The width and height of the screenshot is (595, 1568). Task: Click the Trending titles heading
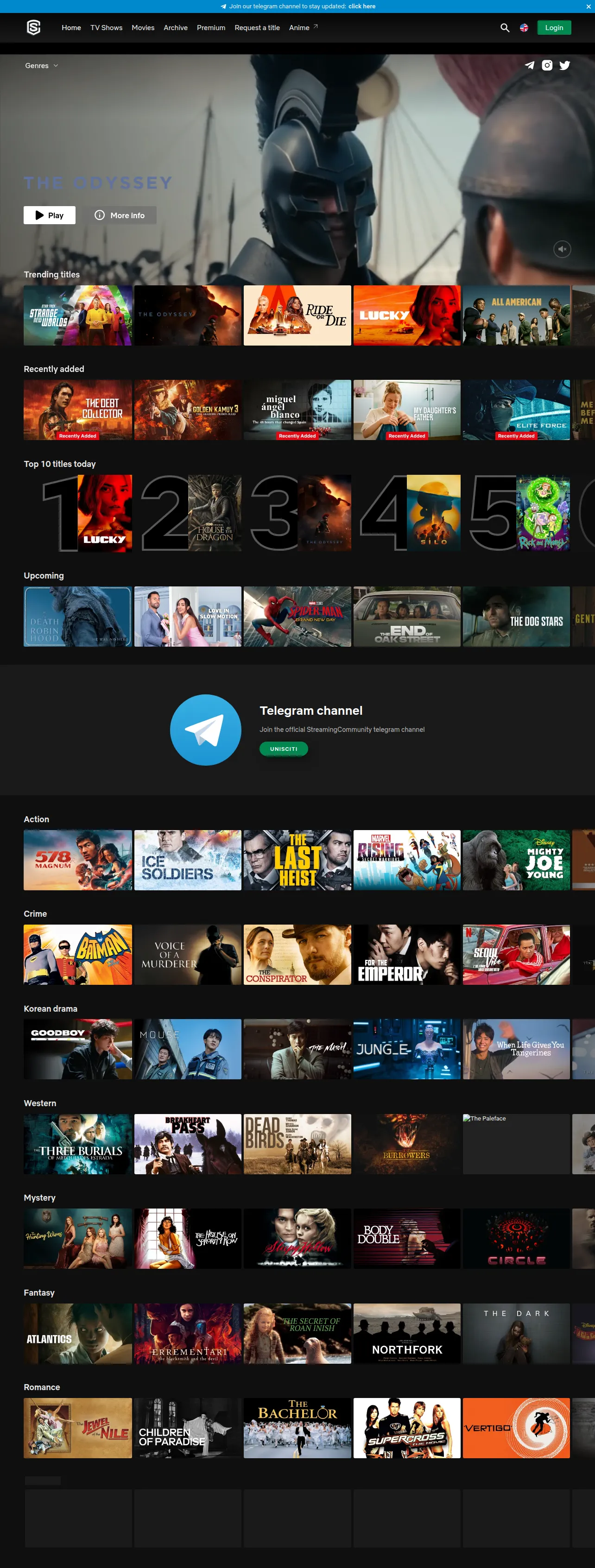pos(52,275)
